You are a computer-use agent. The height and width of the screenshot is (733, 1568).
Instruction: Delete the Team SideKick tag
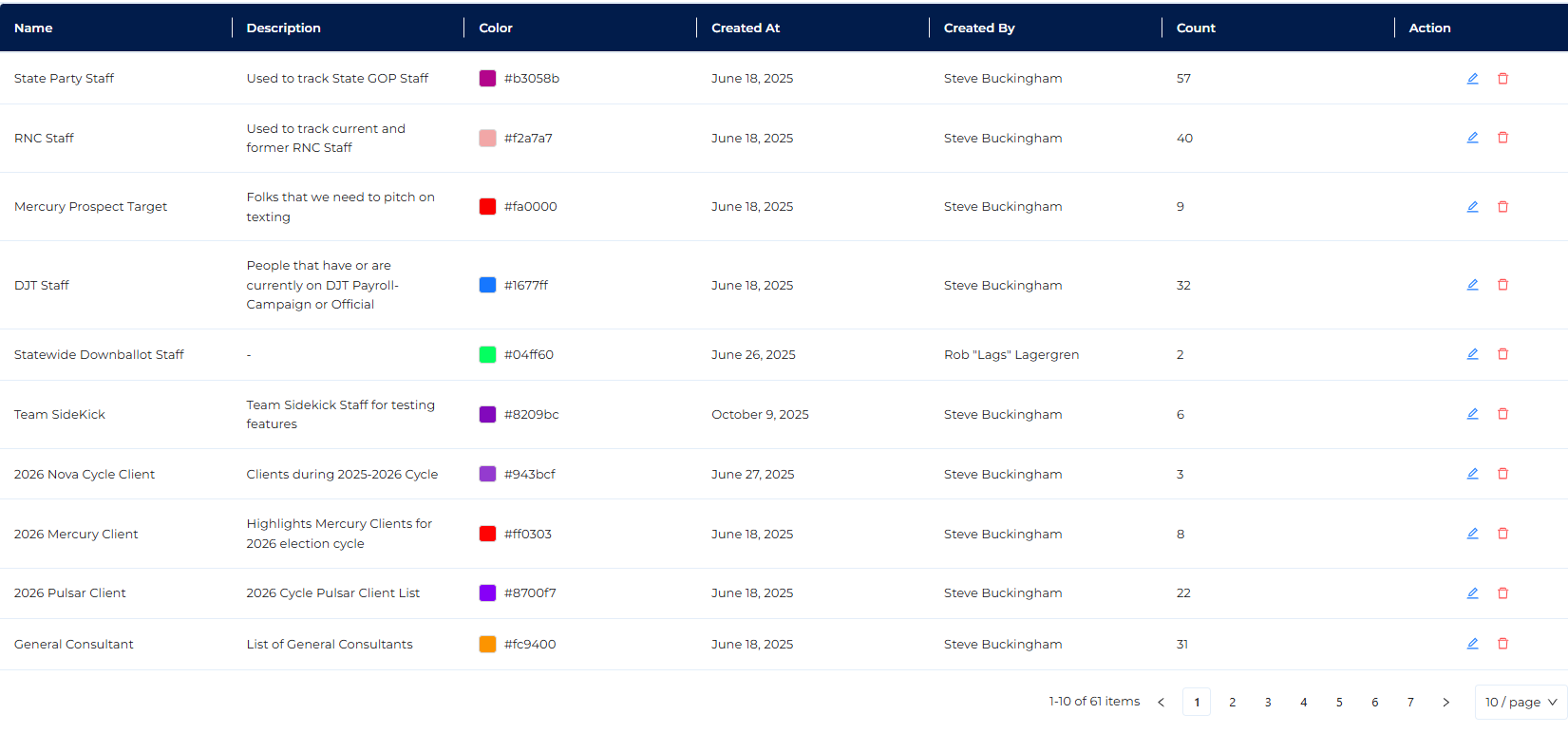click(1502, 414)
